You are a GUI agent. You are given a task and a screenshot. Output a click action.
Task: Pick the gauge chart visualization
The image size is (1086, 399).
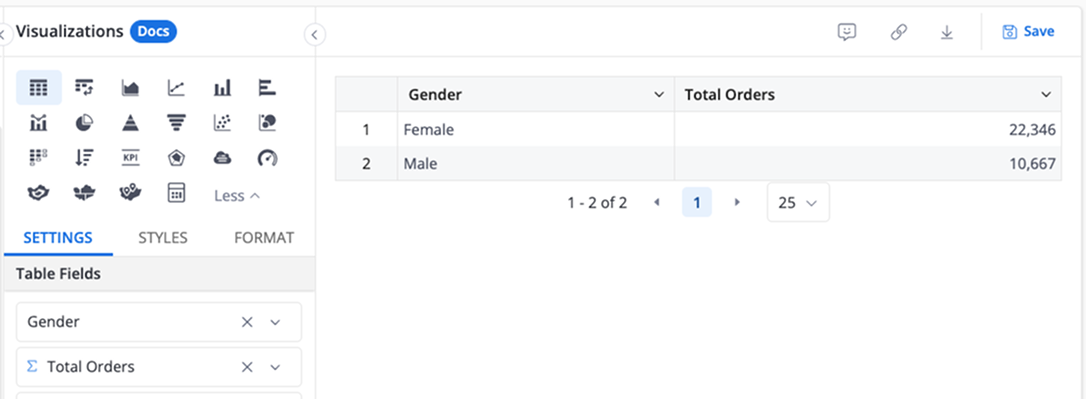tap(267, 158)
